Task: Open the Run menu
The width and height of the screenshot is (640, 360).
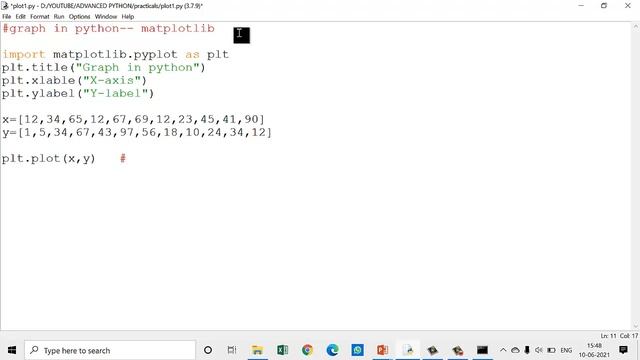Action: [x=59, y=17]
